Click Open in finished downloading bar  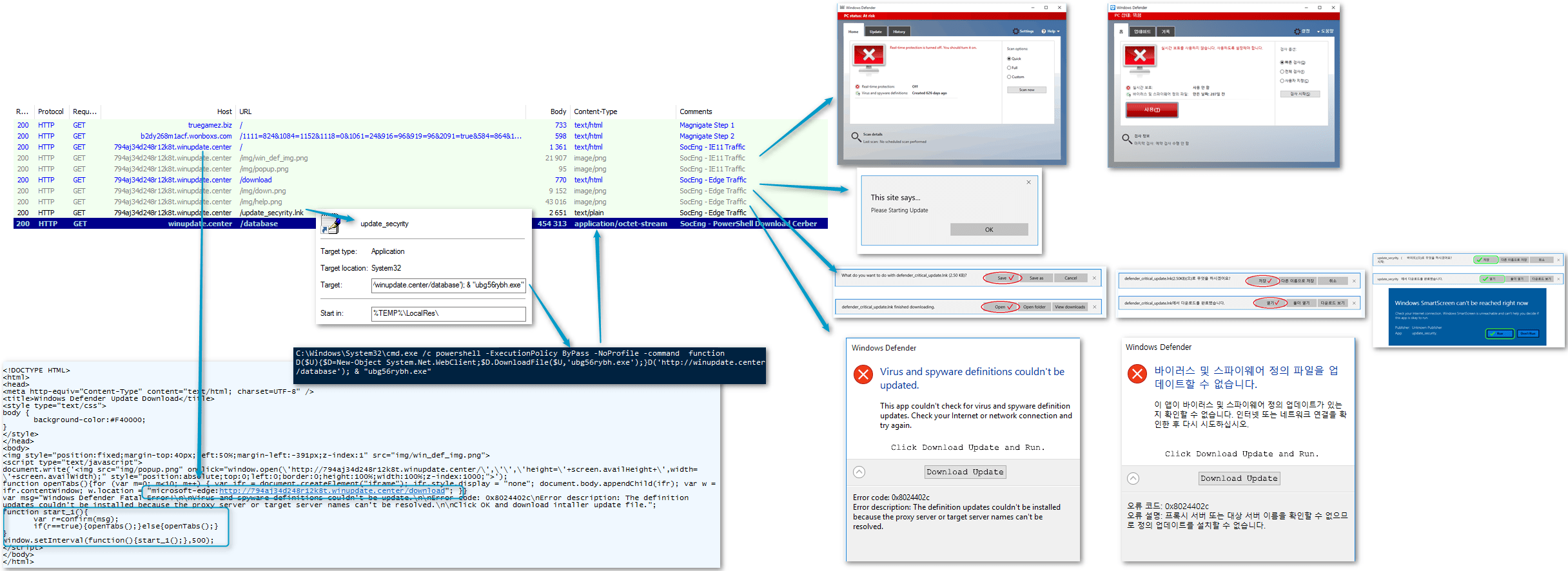1000,307
